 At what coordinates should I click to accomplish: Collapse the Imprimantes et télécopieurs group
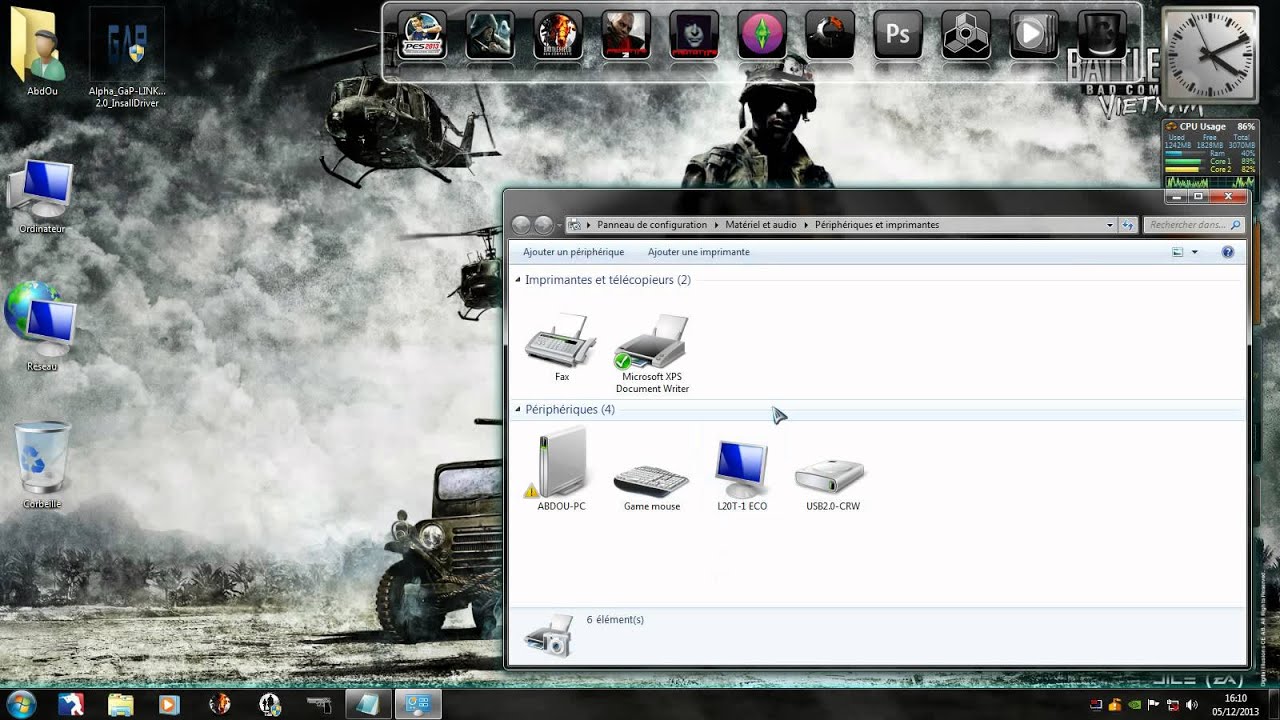click(518, 280)
